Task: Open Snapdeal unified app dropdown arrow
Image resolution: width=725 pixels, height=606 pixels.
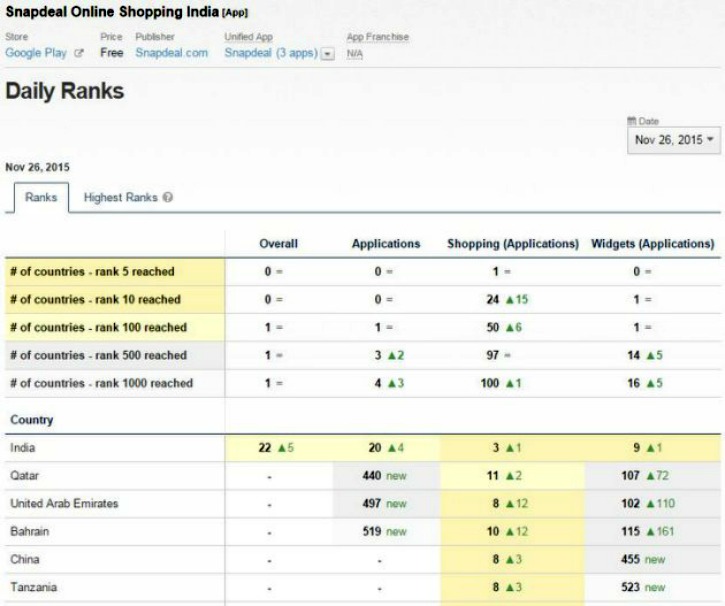Action: (328, 54)
